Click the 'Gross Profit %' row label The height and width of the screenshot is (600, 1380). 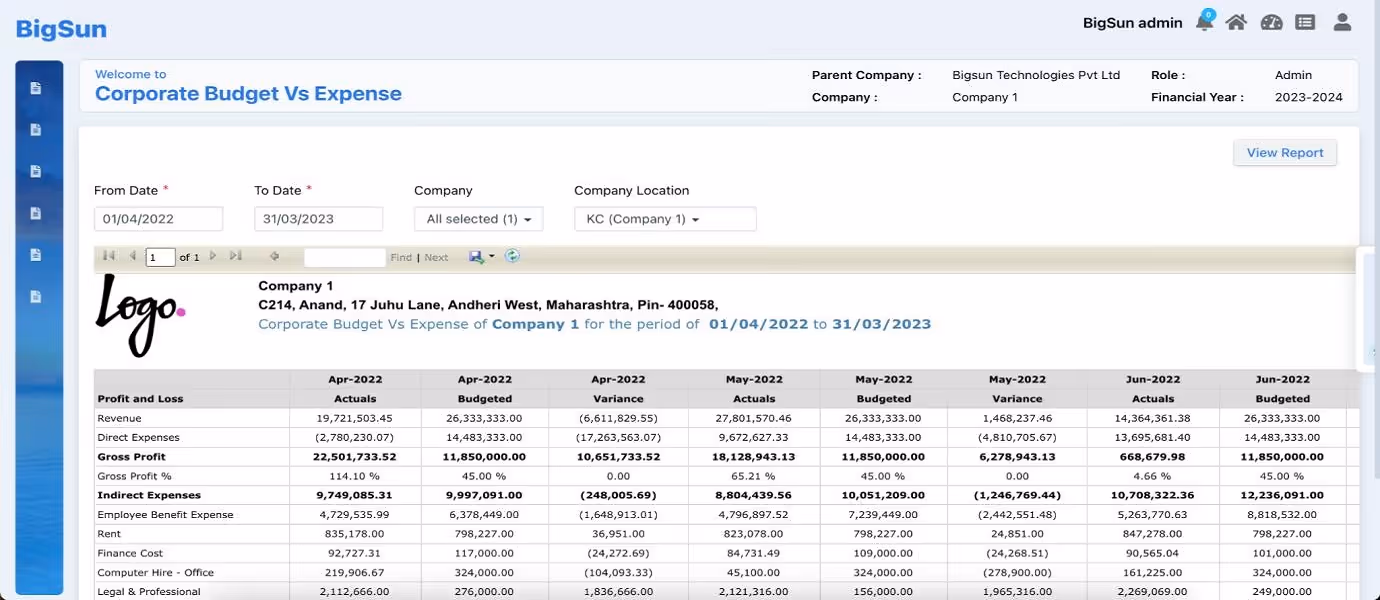tap(134, 476)
